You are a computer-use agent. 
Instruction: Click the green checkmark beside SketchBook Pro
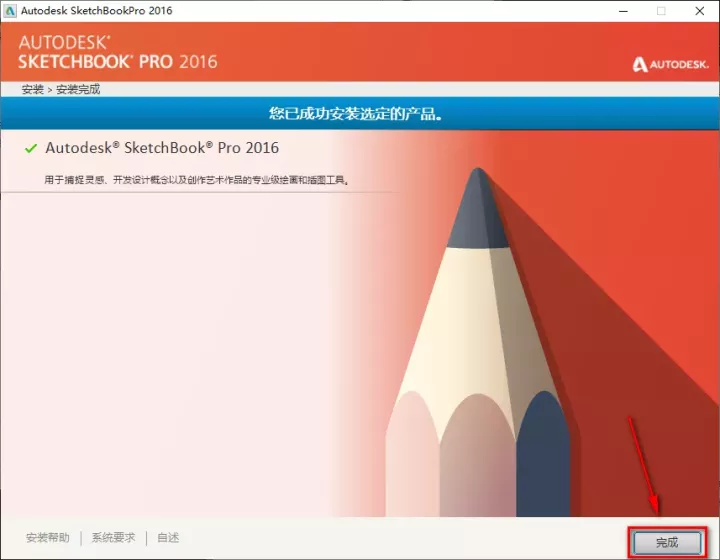coord(31,148)
